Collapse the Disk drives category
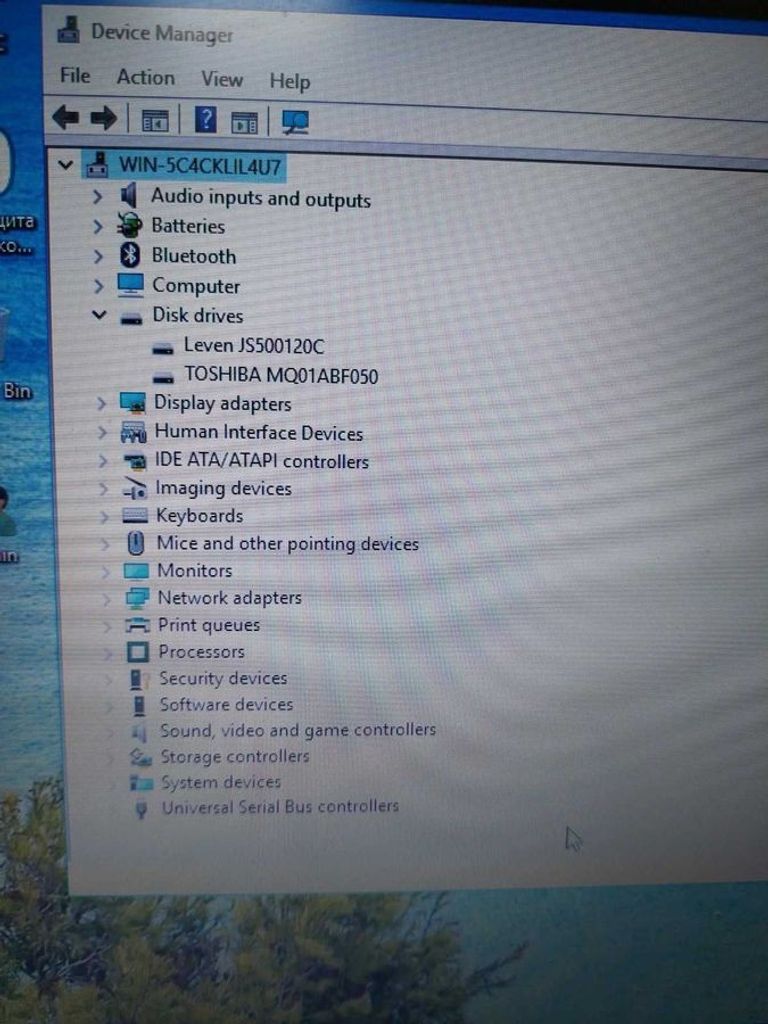Viewport: 768px width, 1024px height. pos(98,315)
